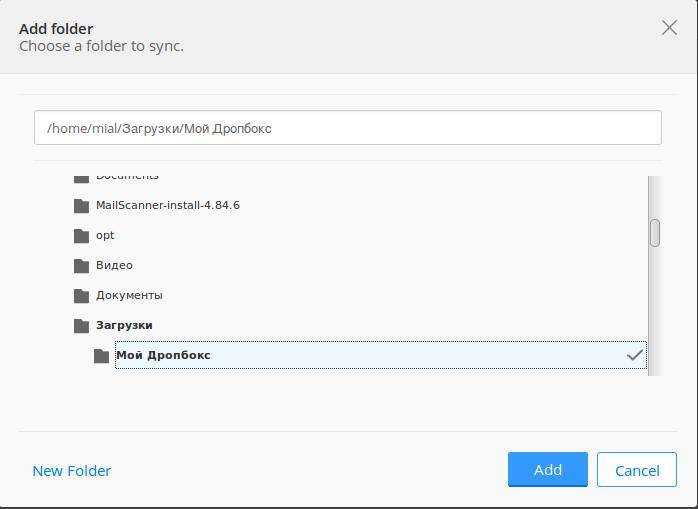Close the Add folder dialog
This screenshot has width=698, height=509.
click(669, 28)
